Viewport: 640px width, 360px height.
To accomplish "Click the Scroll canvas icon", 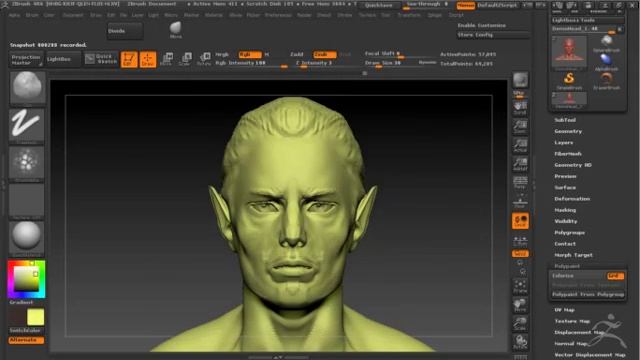I will [x=520, y=108].
